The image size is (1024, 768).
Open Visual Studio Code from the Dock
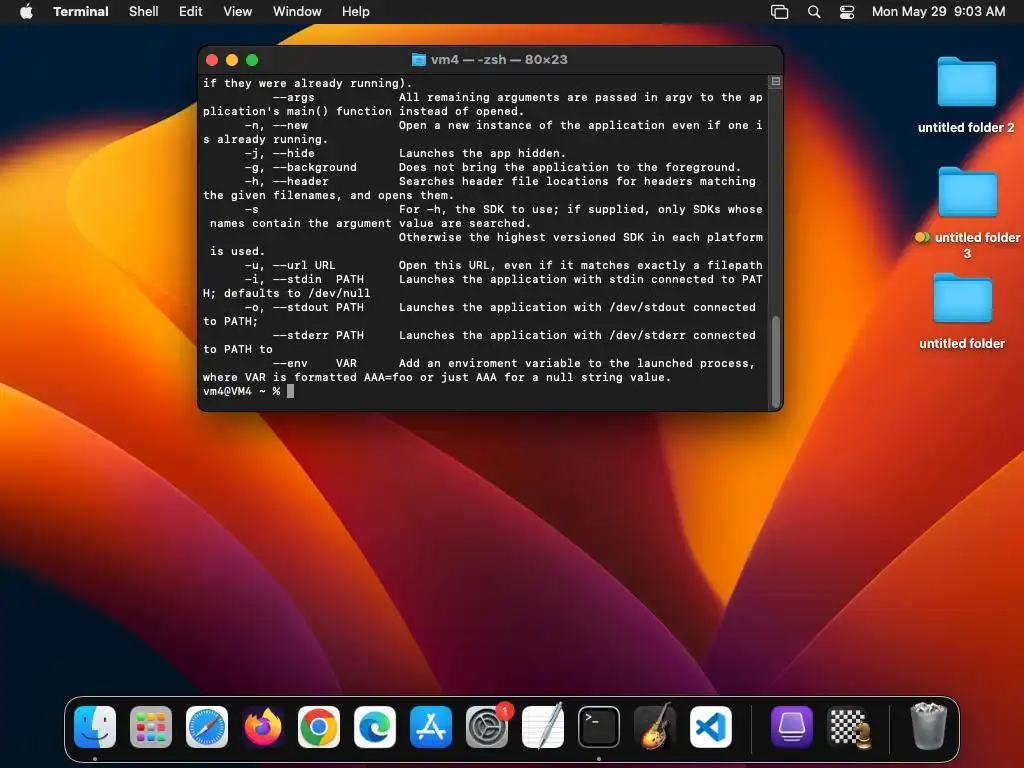pyautogui.click(x=711, y=727)
